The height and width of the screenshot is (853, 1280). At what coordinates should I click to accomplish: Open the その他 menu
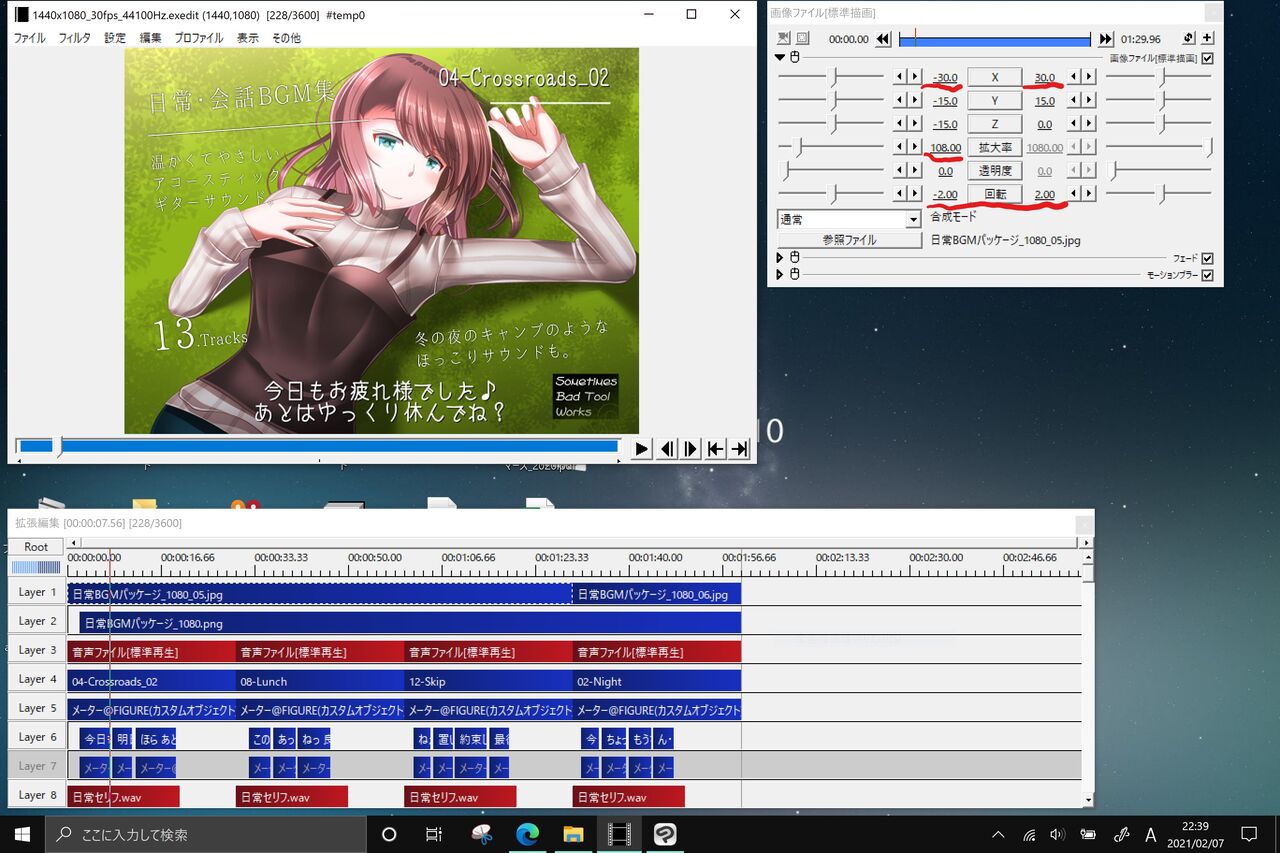tap(286, 38)
